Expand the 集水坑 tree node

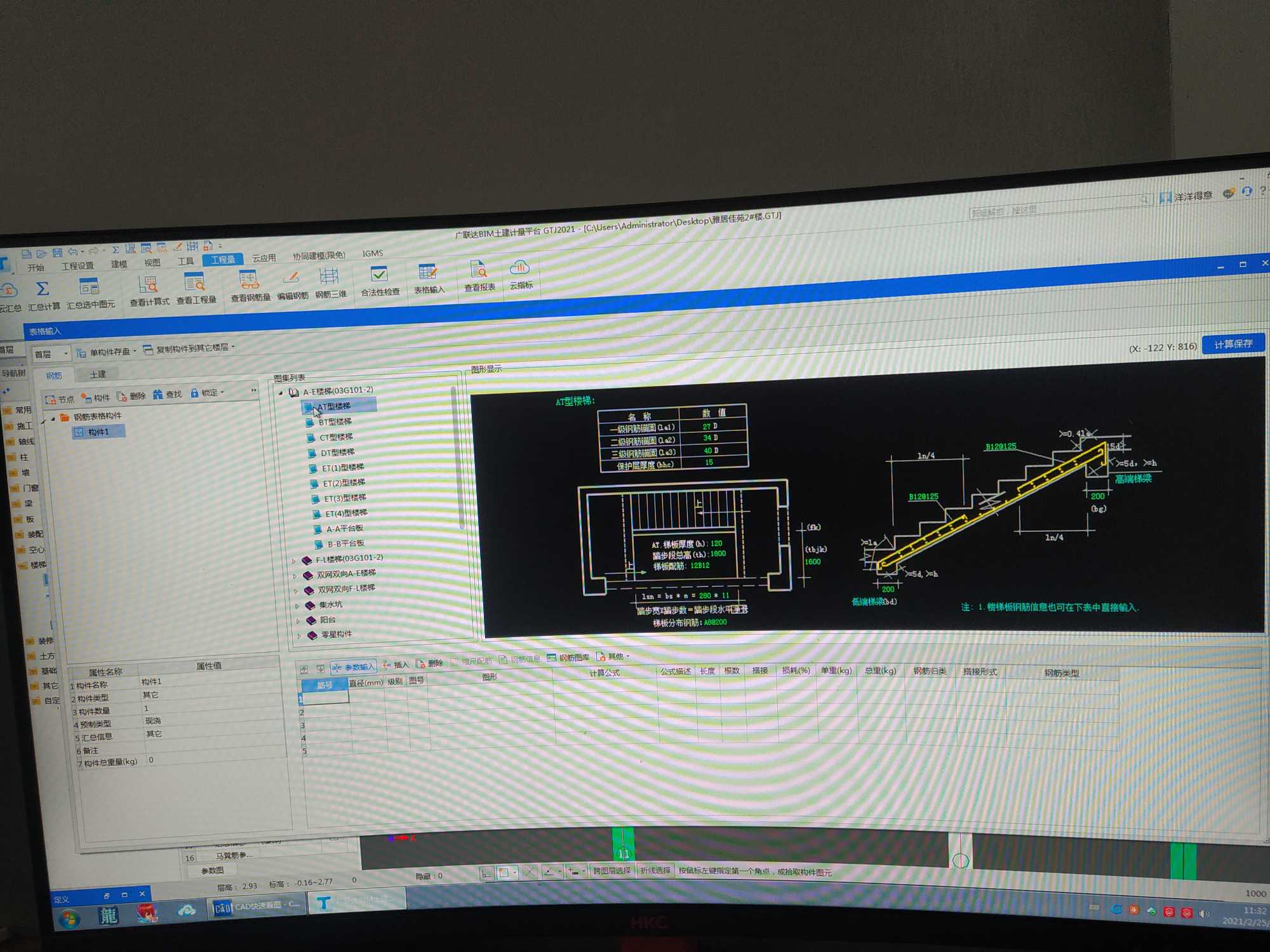[297, 606]
